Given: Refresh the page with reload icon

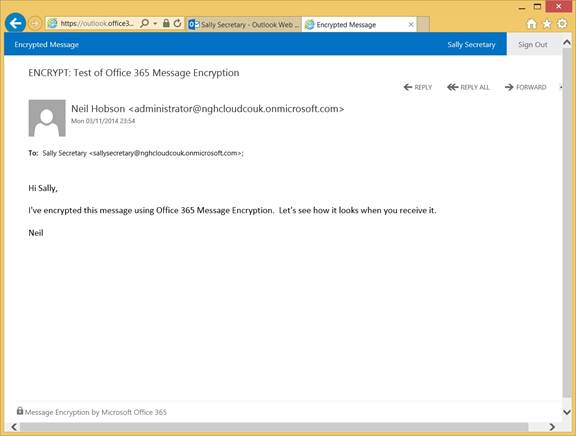Looking at the screenshot, I should point(177,23).
